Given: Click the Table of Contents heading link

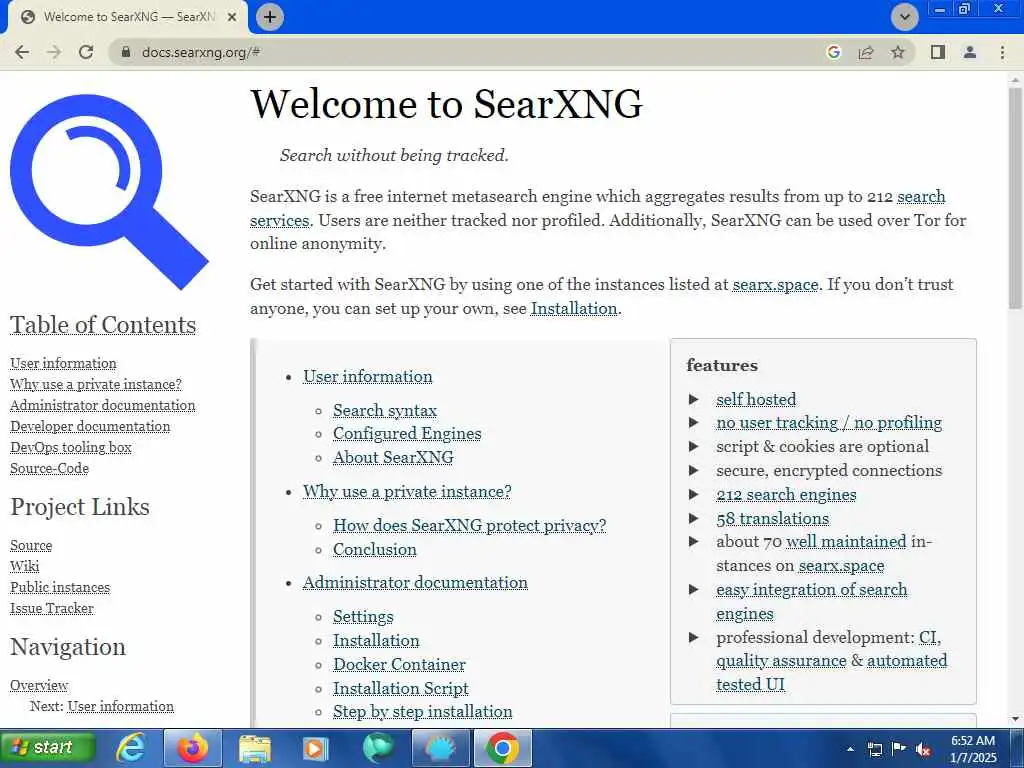Looking at the screenshot, I should (x=103, y=325).
